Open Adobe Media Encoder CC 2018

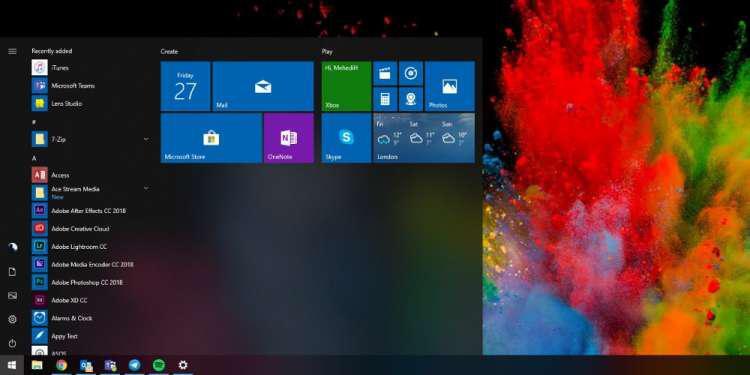click(x=90, y=265)
